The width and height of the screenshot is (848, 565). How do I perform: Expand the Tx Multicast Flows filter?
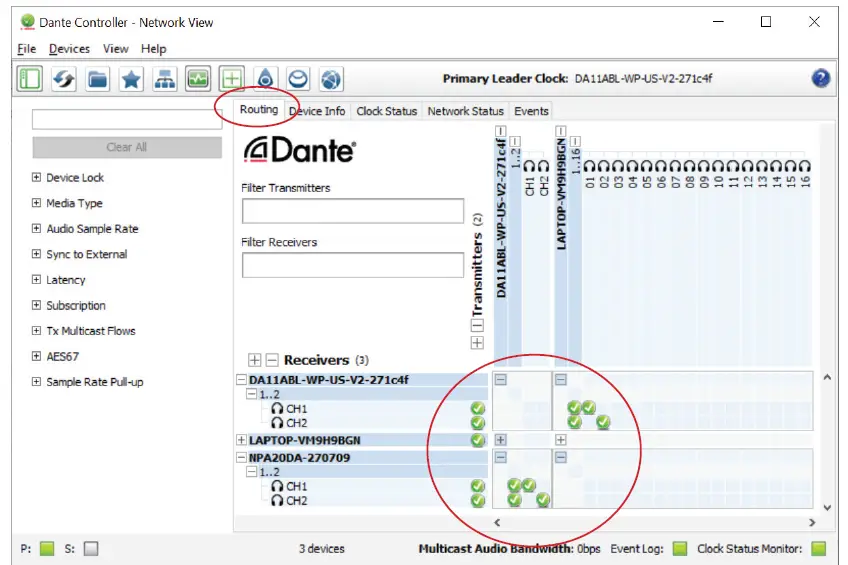tap(36, 330)
